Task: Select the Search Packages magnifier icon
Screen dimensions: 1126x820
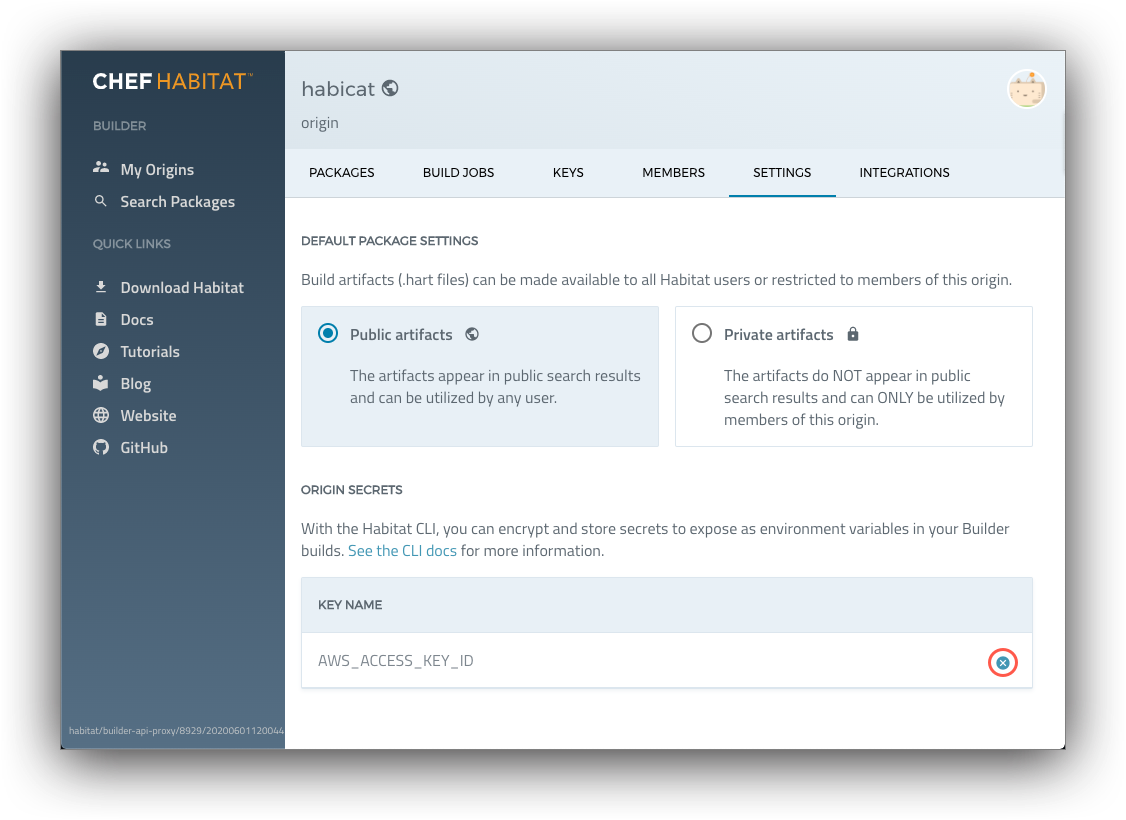Action: (100, 201)
